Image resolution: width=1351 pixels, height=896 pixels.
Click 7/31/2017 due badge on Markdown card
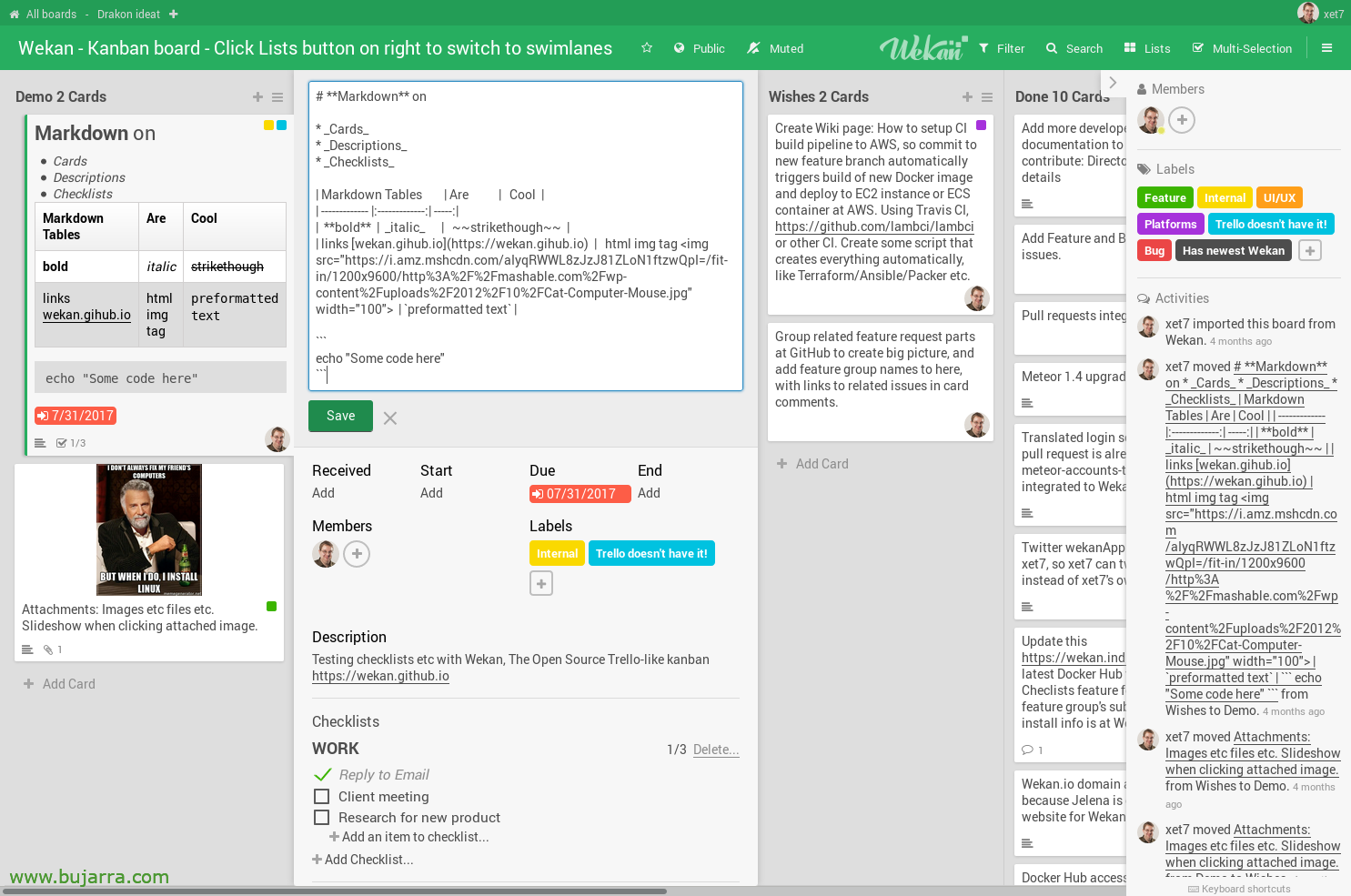tap(76, 416)
